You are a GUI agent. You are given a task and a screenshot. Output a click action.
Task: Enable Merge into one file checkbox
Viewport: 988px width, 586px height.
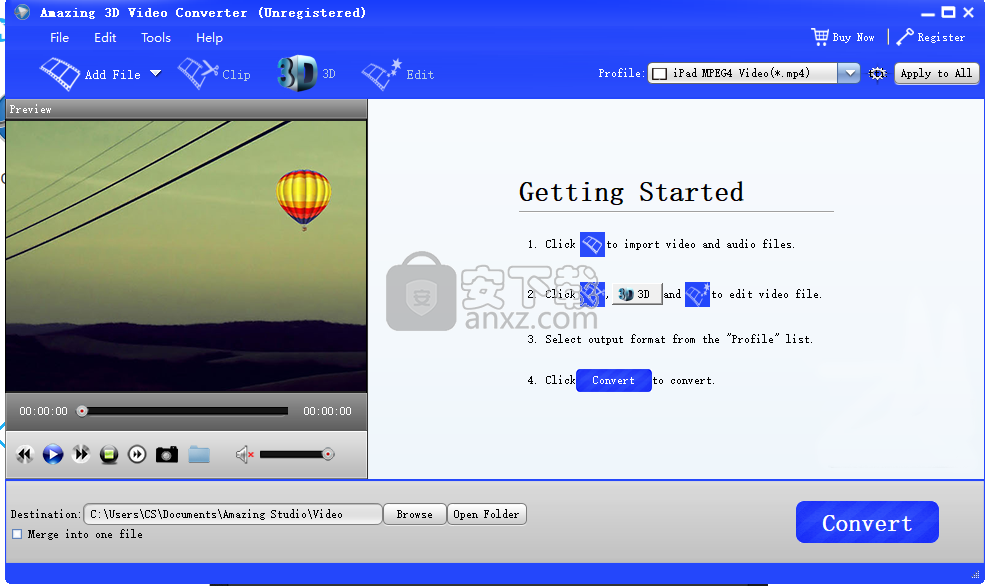pyautogui.click(x=17, y=534)
